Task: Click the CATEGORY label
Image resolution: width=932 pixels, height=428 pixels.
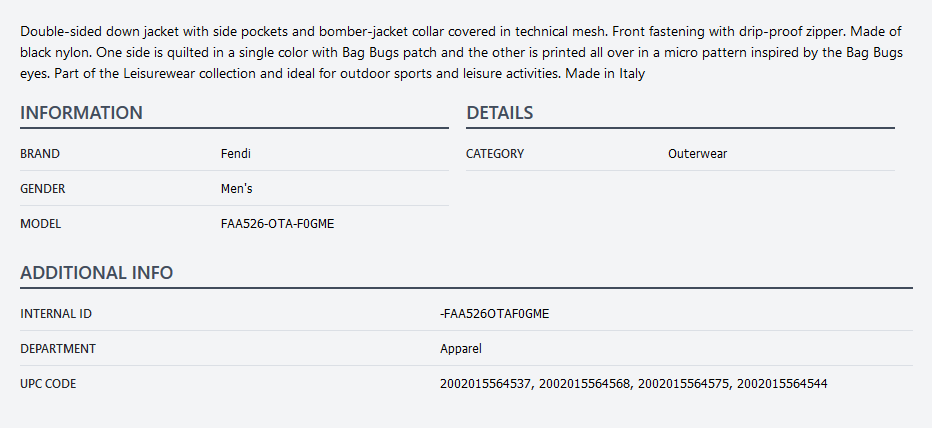Action: point(495,154)
